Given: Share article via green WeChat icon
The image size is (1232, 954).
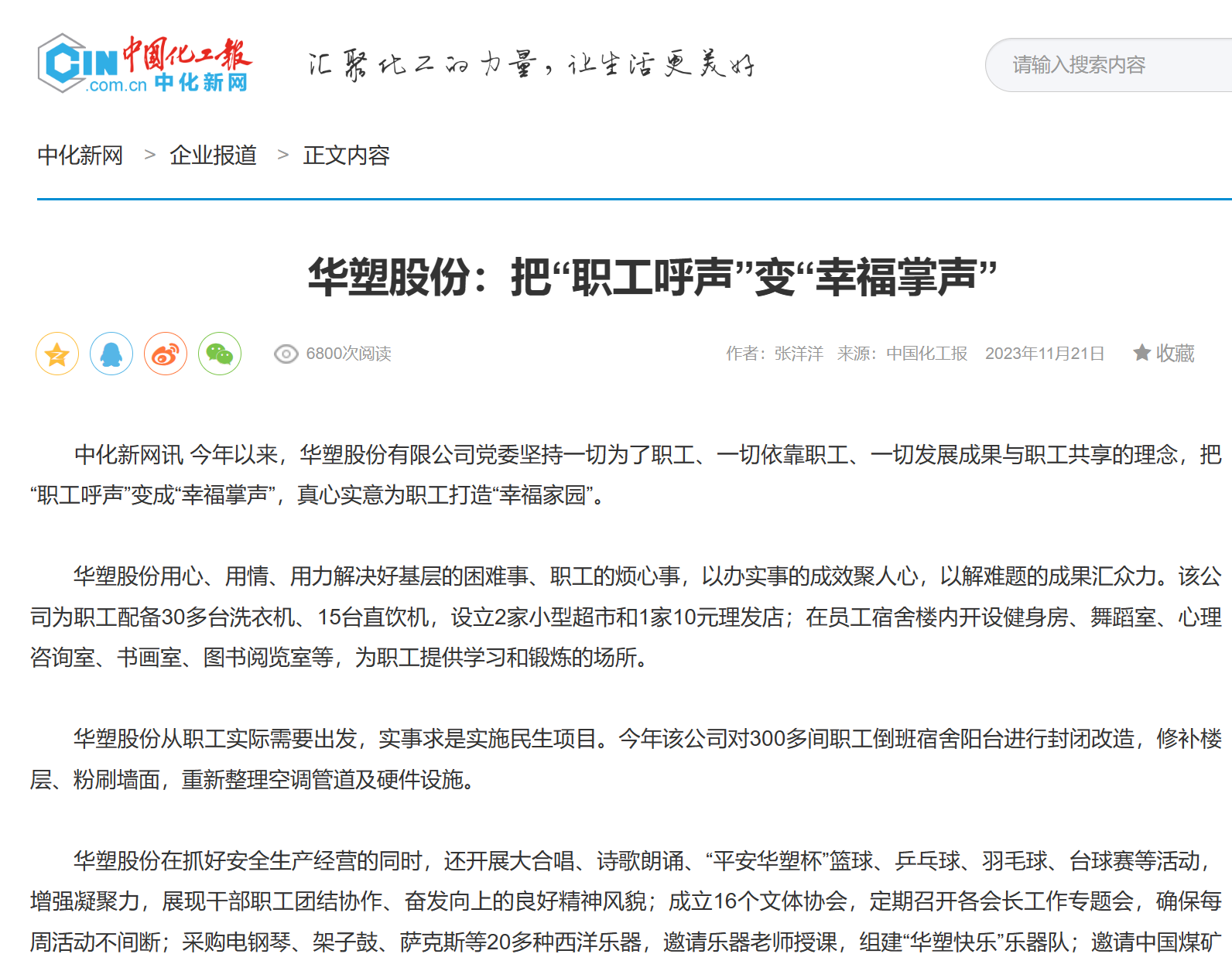Looking at the screenshot, I should pyautogui.click(x=220, y=354).
